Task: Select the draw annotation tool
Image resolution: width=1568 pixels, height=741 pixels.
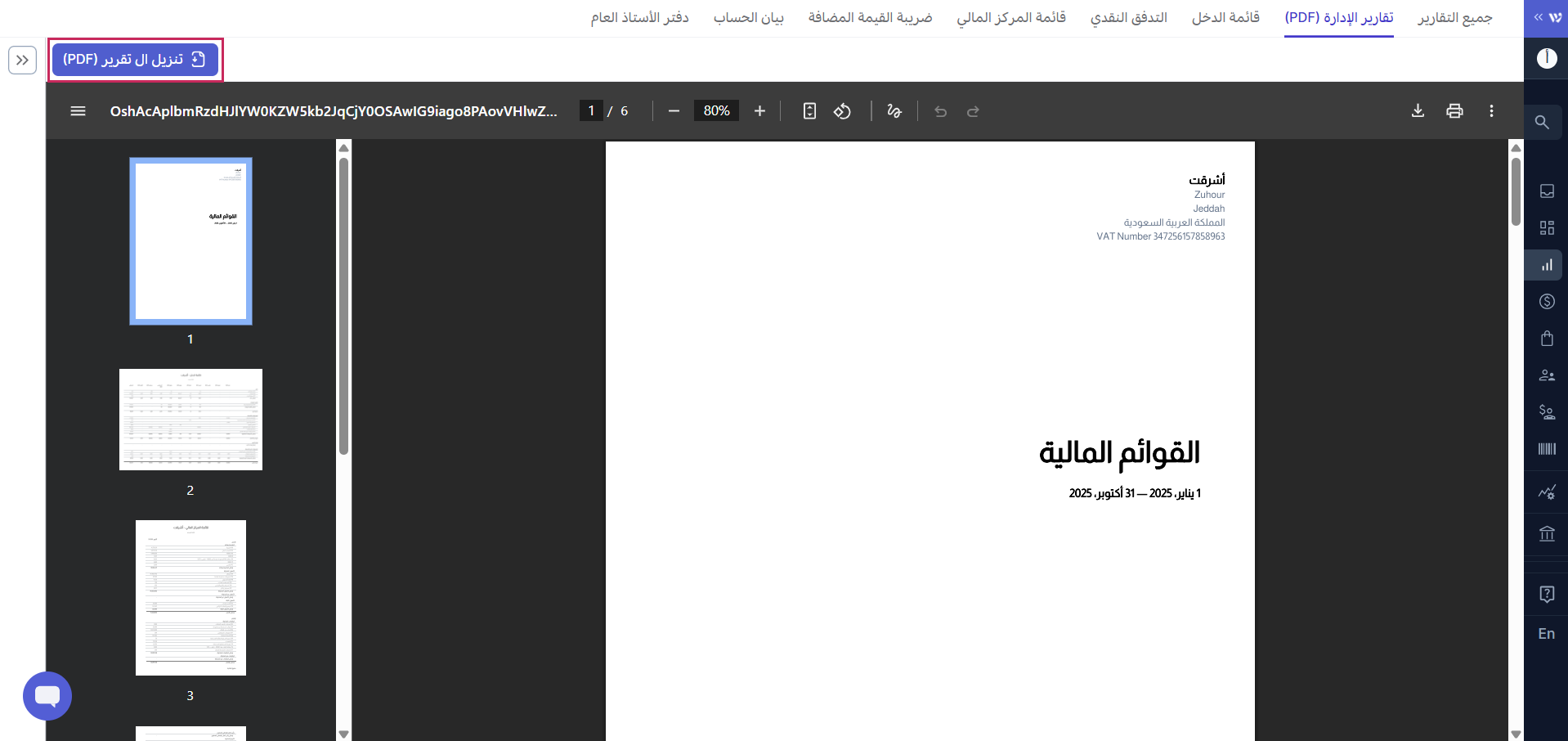Action: point(894,111)
